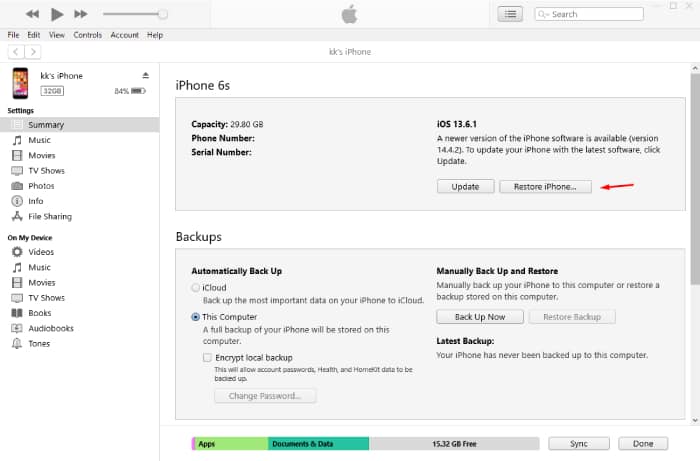
Task: Click the File Sharing icon
Action: coord(17,216)
